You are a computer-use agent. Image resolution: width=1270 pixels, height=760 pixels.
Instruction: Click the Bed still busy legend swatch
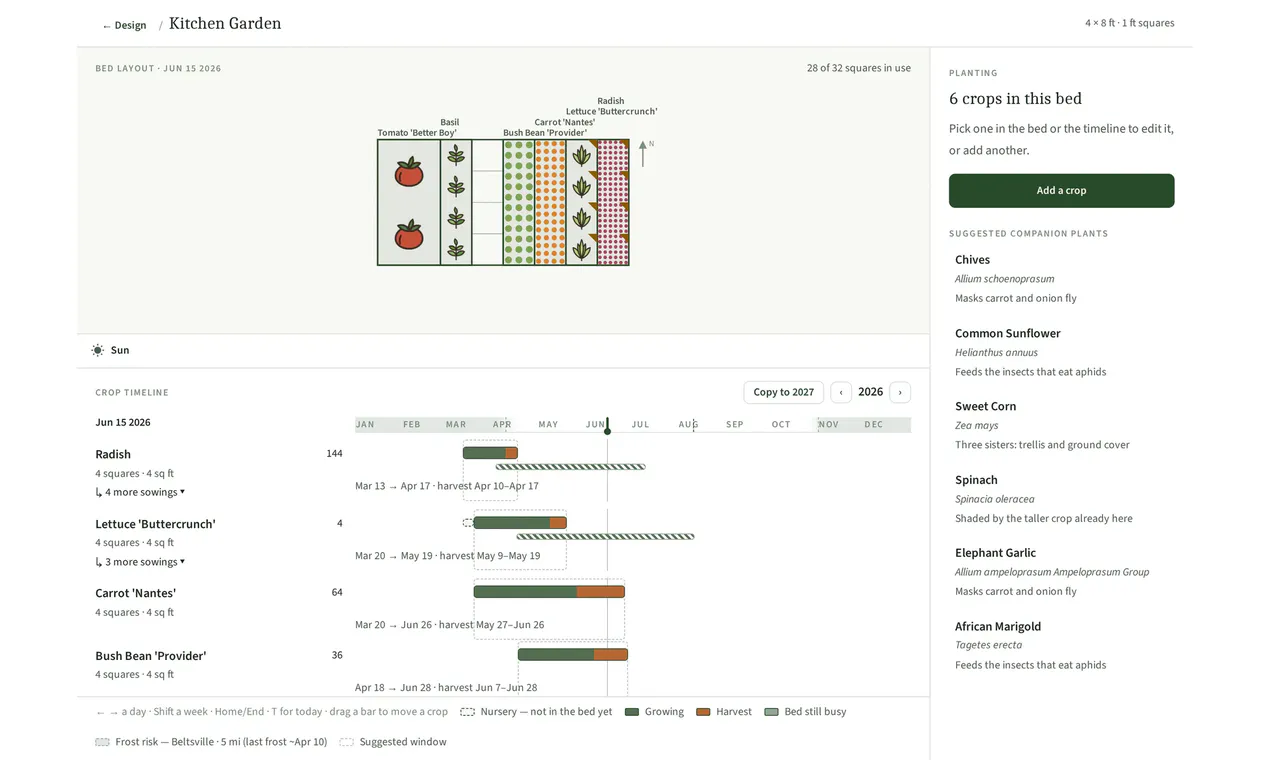click(771, 712)
